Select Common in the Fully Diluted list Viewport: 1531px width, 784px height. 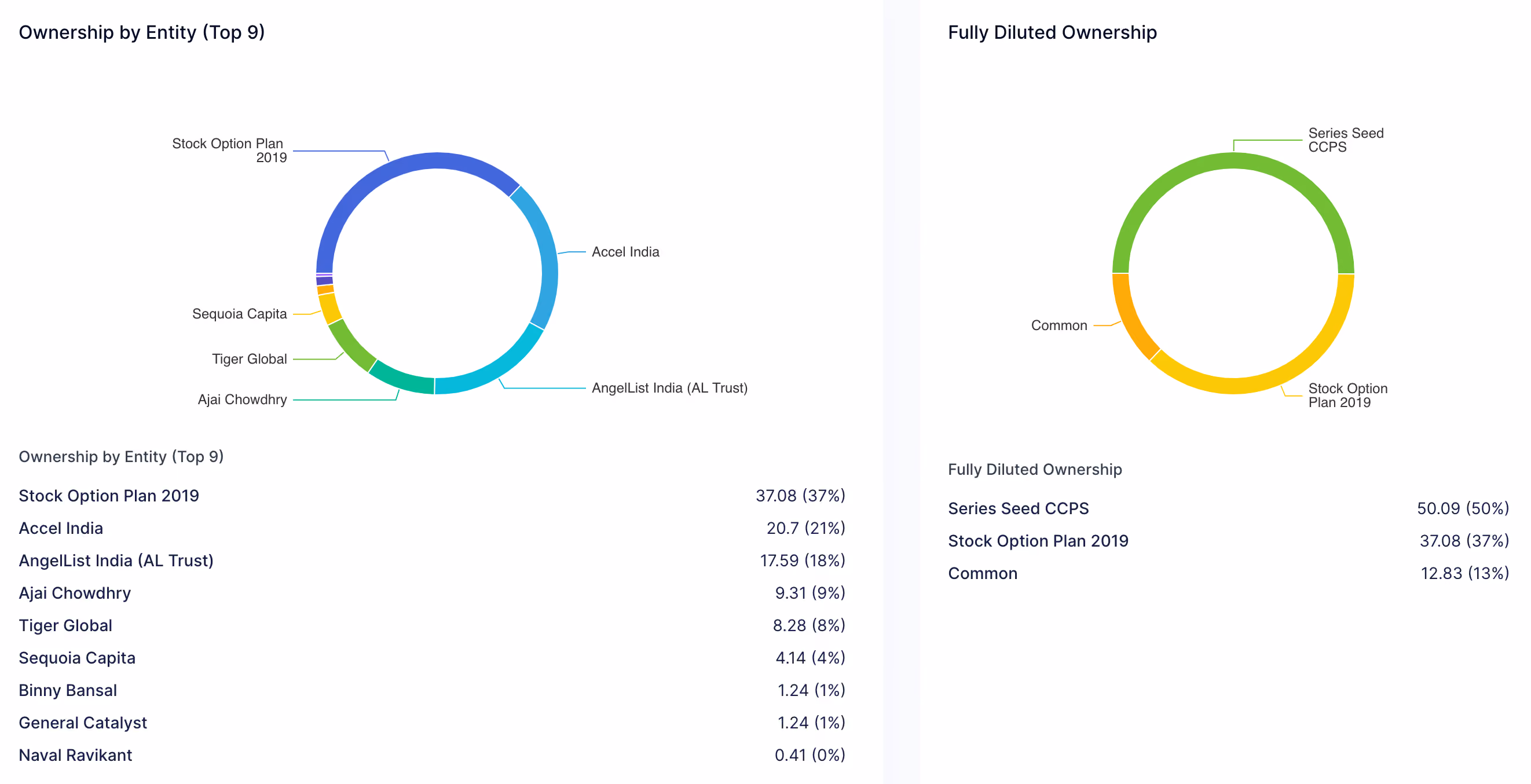pos(983,574)
